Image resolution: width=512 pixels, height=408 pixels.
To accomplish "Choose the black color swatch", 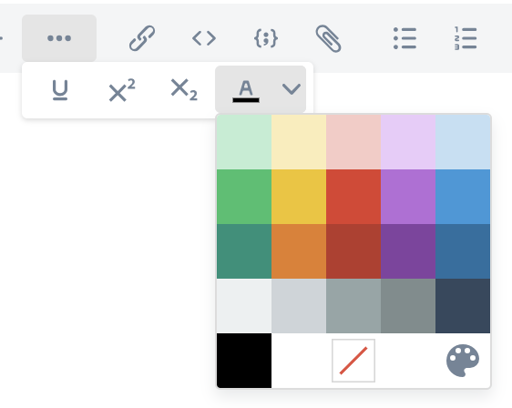I will point(244,360).
